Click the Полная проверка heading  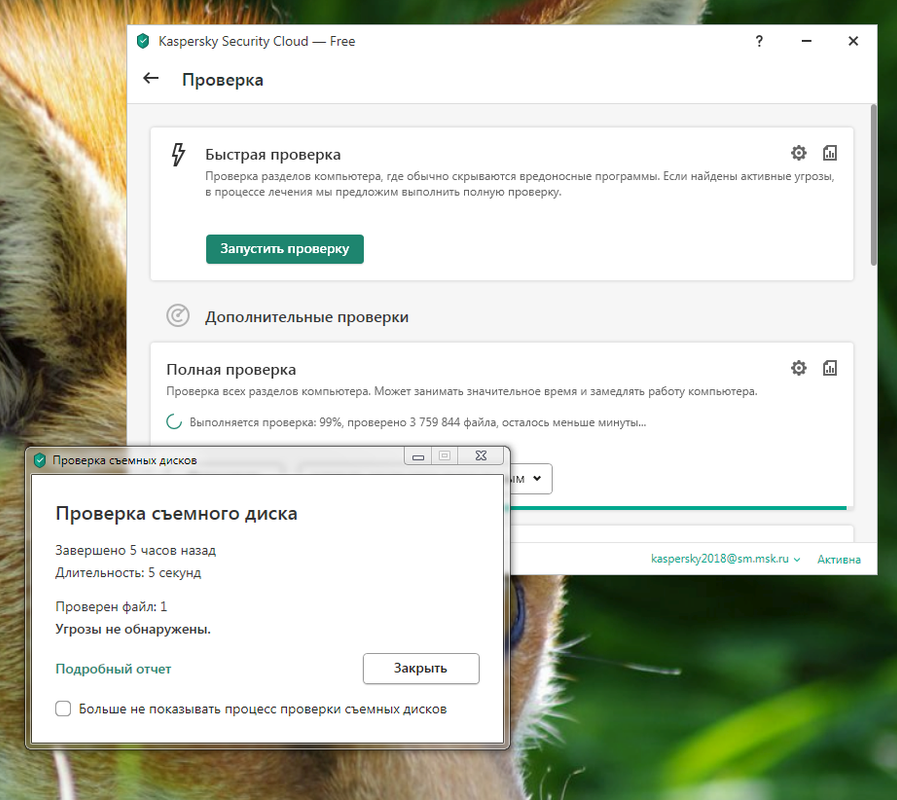231,370
